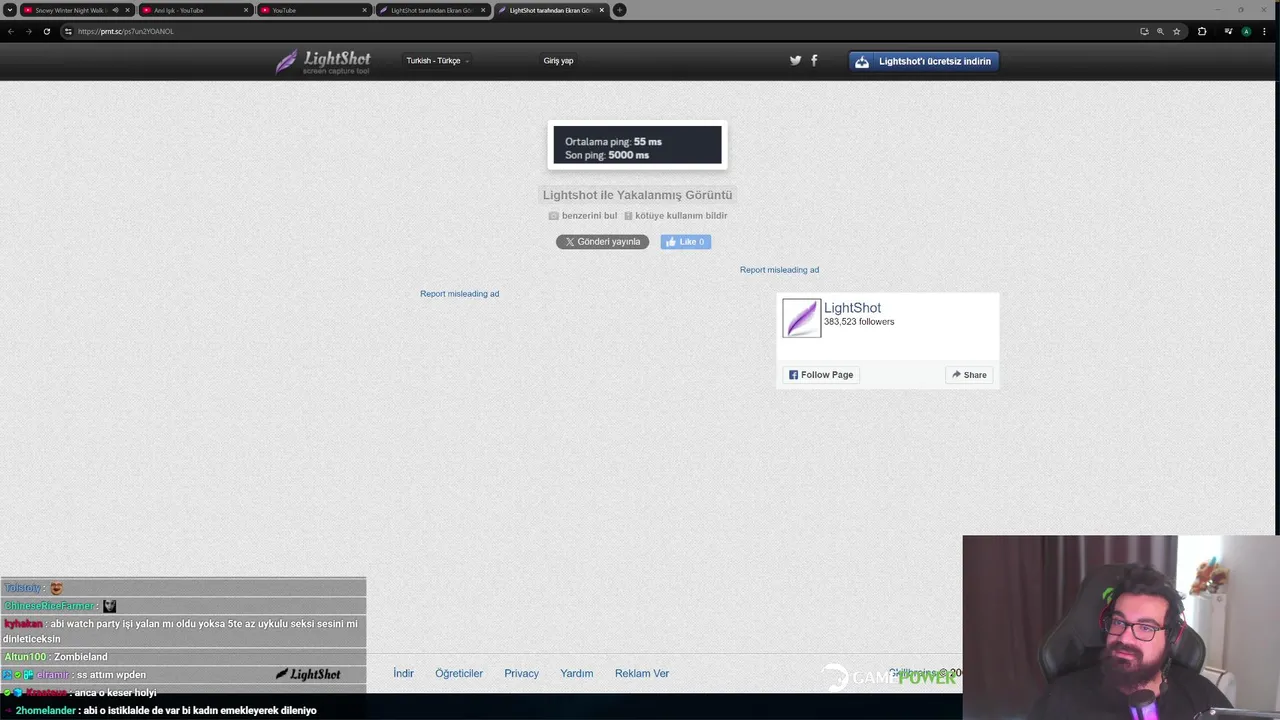Click Giriş yap to sign in

tap(558, 60)
